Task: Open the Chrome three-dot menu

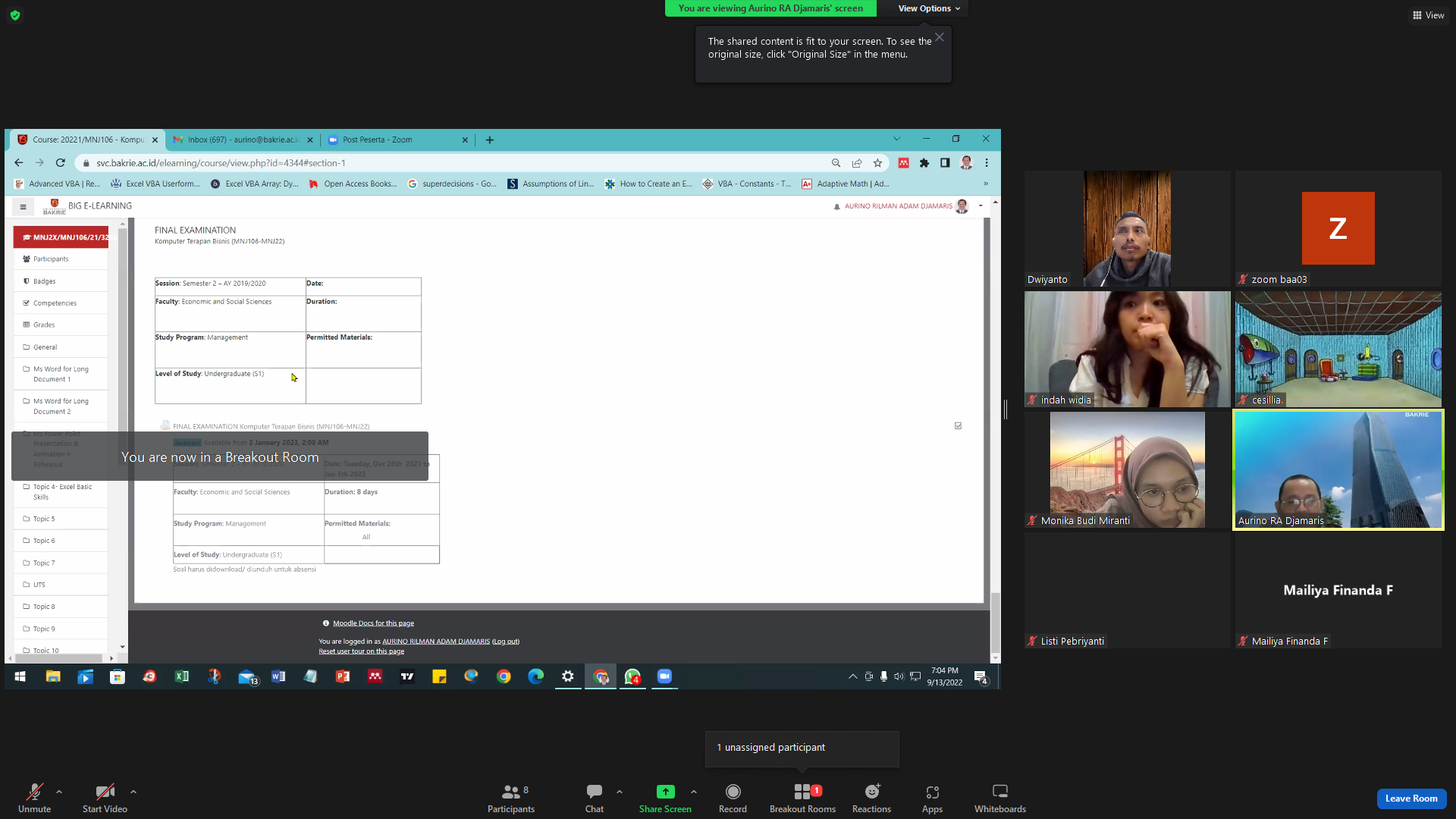Action: tap(987, 163)
